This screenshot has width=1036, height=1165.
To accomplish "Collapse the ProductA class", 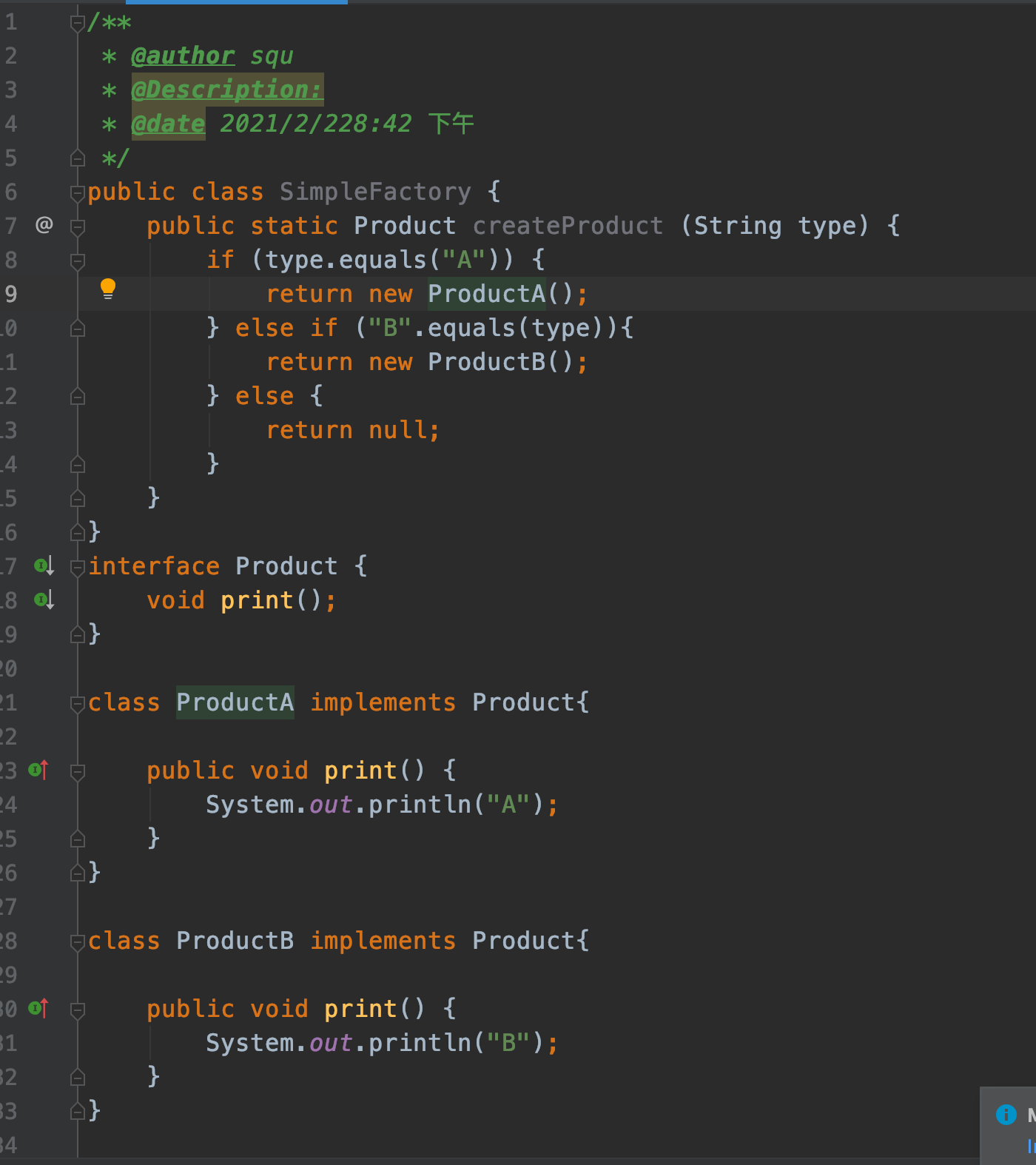I will pyautogui.click(x=78, y=704).
